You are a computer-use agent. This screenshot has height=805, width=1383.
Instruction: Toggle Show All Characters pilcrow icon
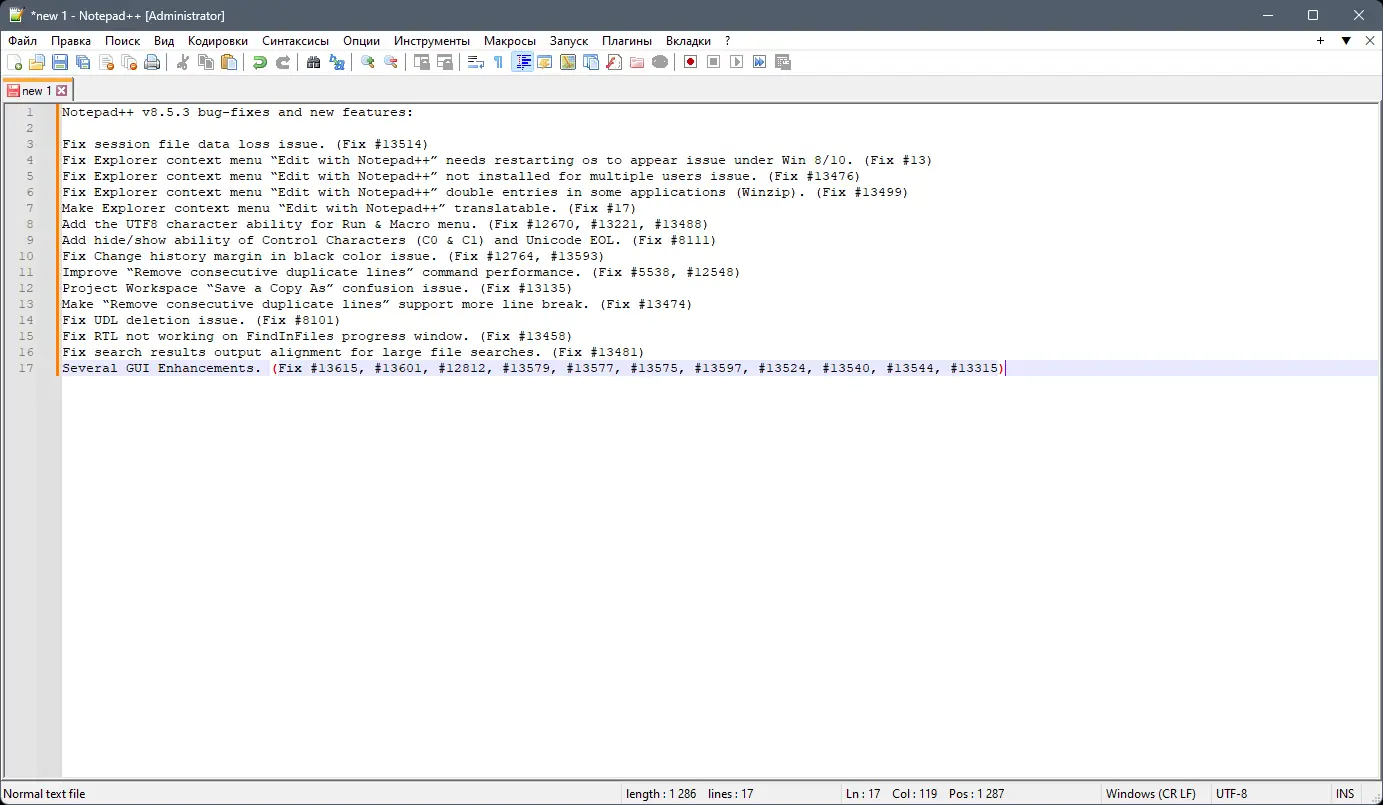click(499, 62)
